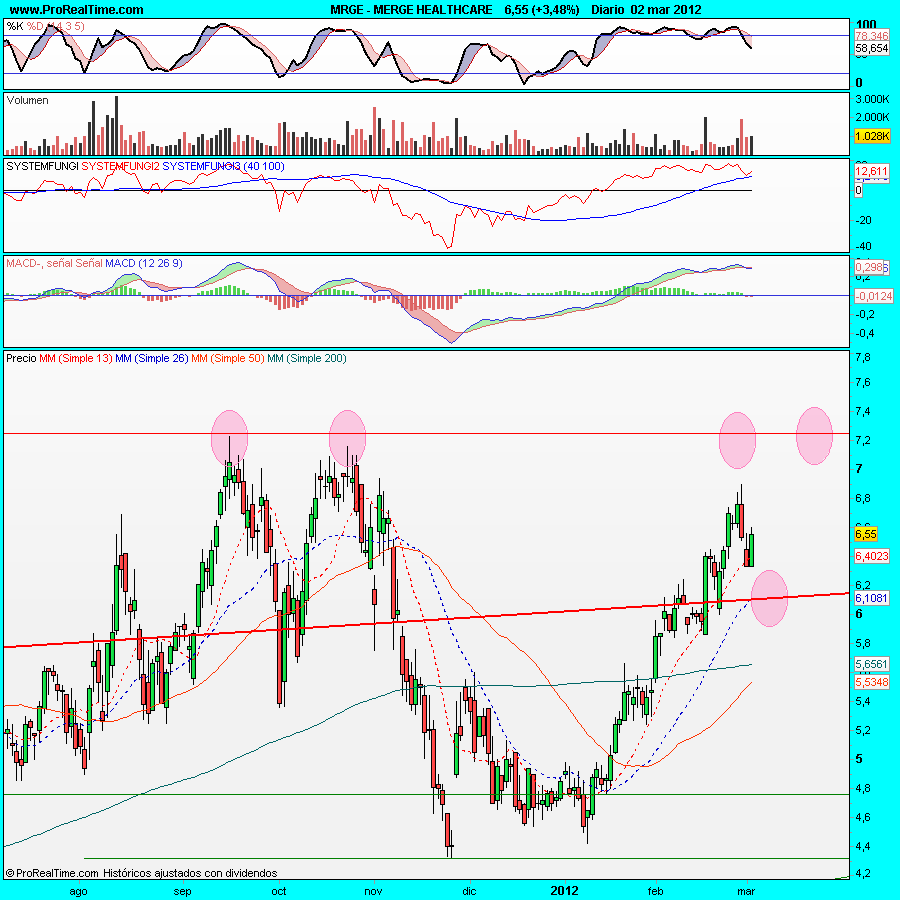The width and height of the screenshot is (900, 900).
Task: Click the sep month label
Action: click(x=183, y=891)
